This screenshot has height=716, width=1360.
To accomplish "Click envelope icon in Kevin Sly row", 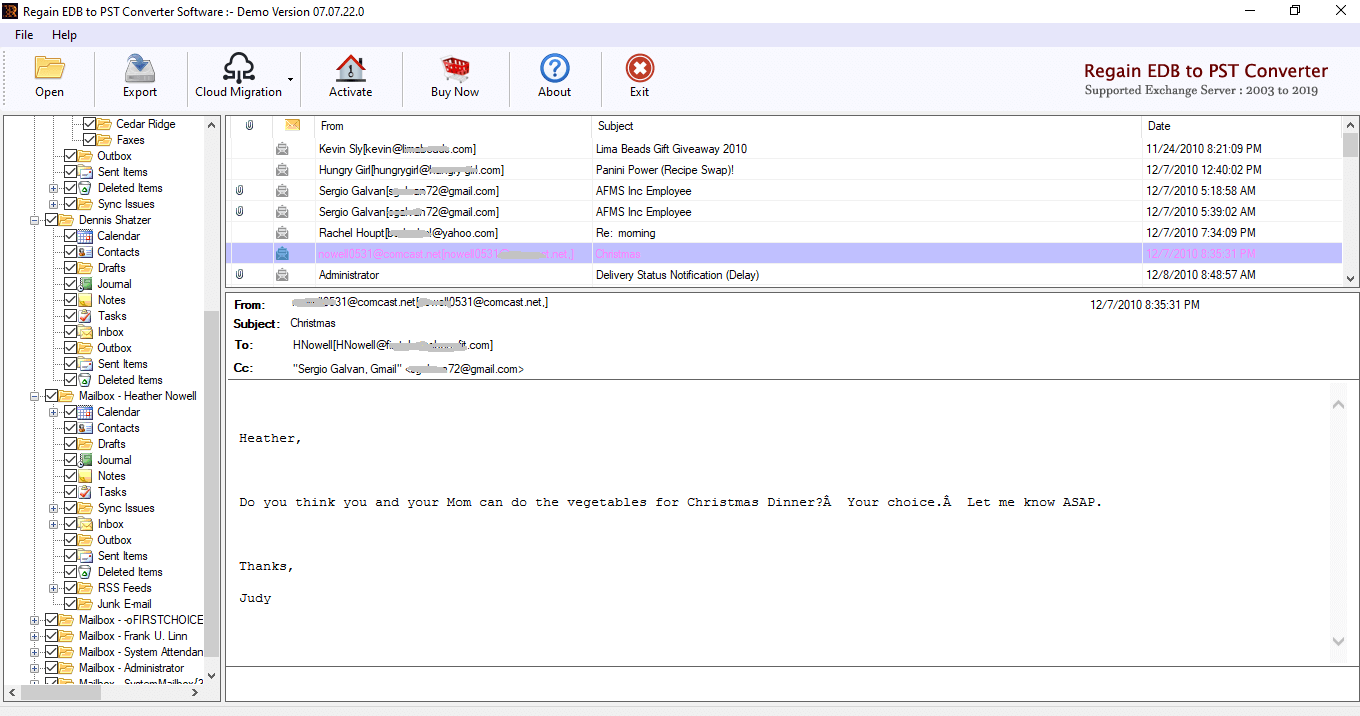I will click(x=282, y=149).
